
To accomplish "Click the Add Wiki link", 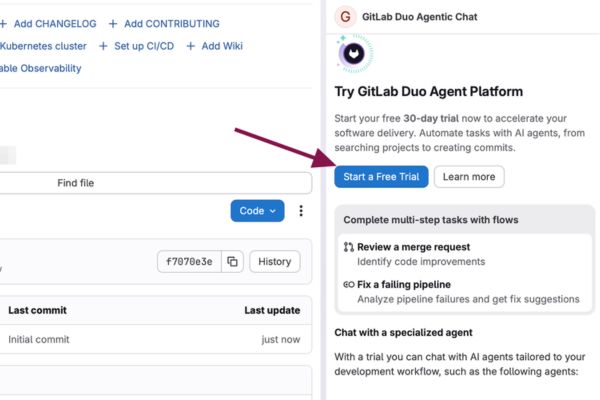I will click(x=222, y=46).
